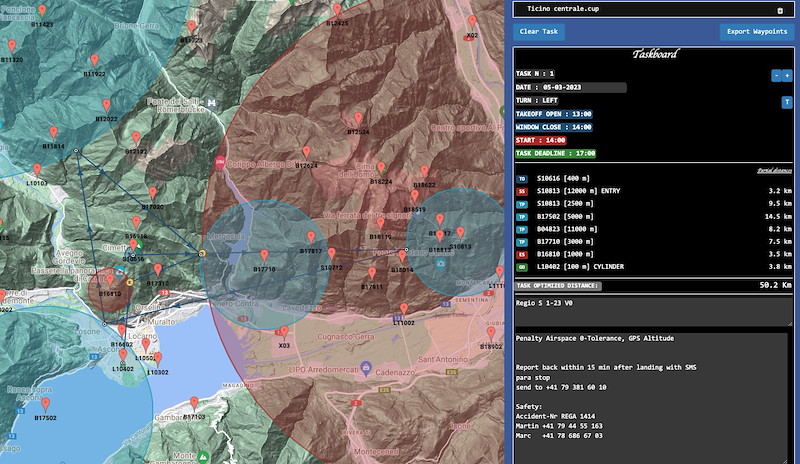Click the TP badge beside B04823 [11000 m]
Viewport: 800px width, 464px height.
pyautogui.click(x=521, y=229)
